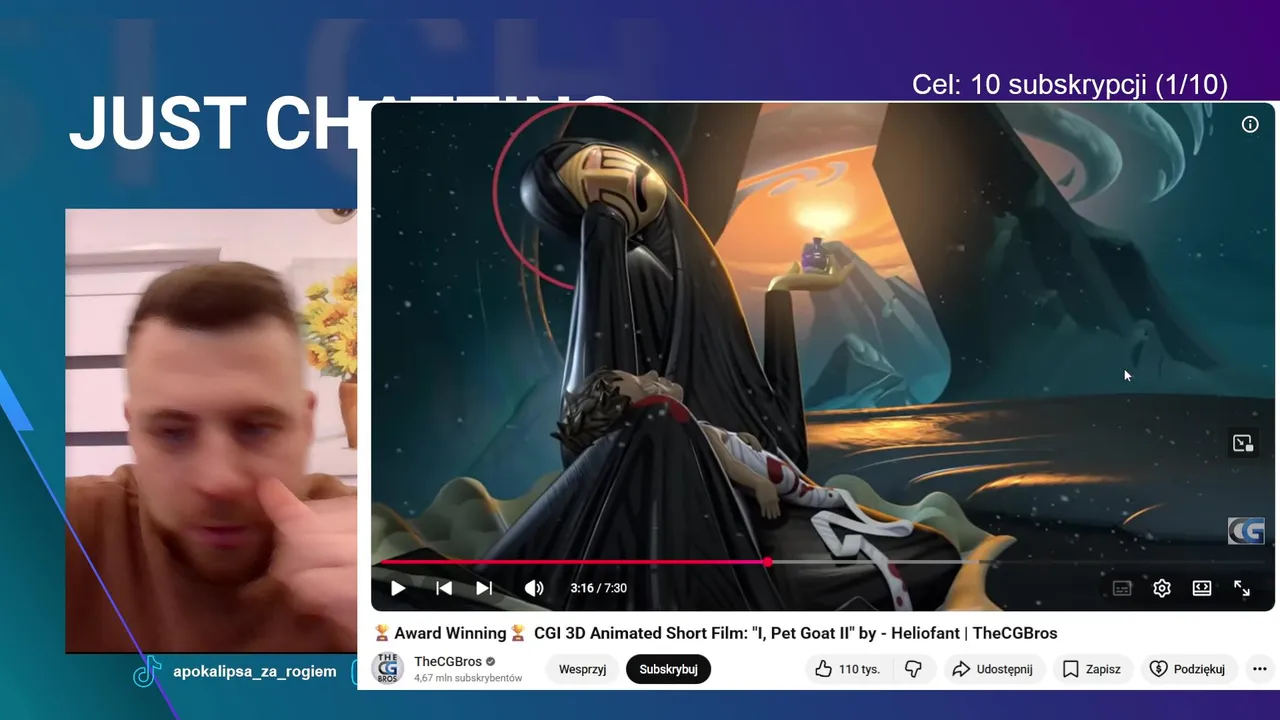This screenshot has height=720, width=1280.
Task: Click the 3:16 / 7:30 time display
Action: click(598, 588)
